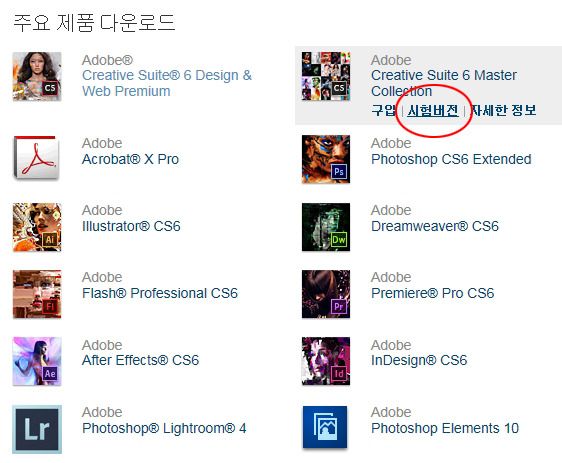Open Creative Suite 6 Master Collection link
This screenshot has height=463, width=562.
(444, 83)
